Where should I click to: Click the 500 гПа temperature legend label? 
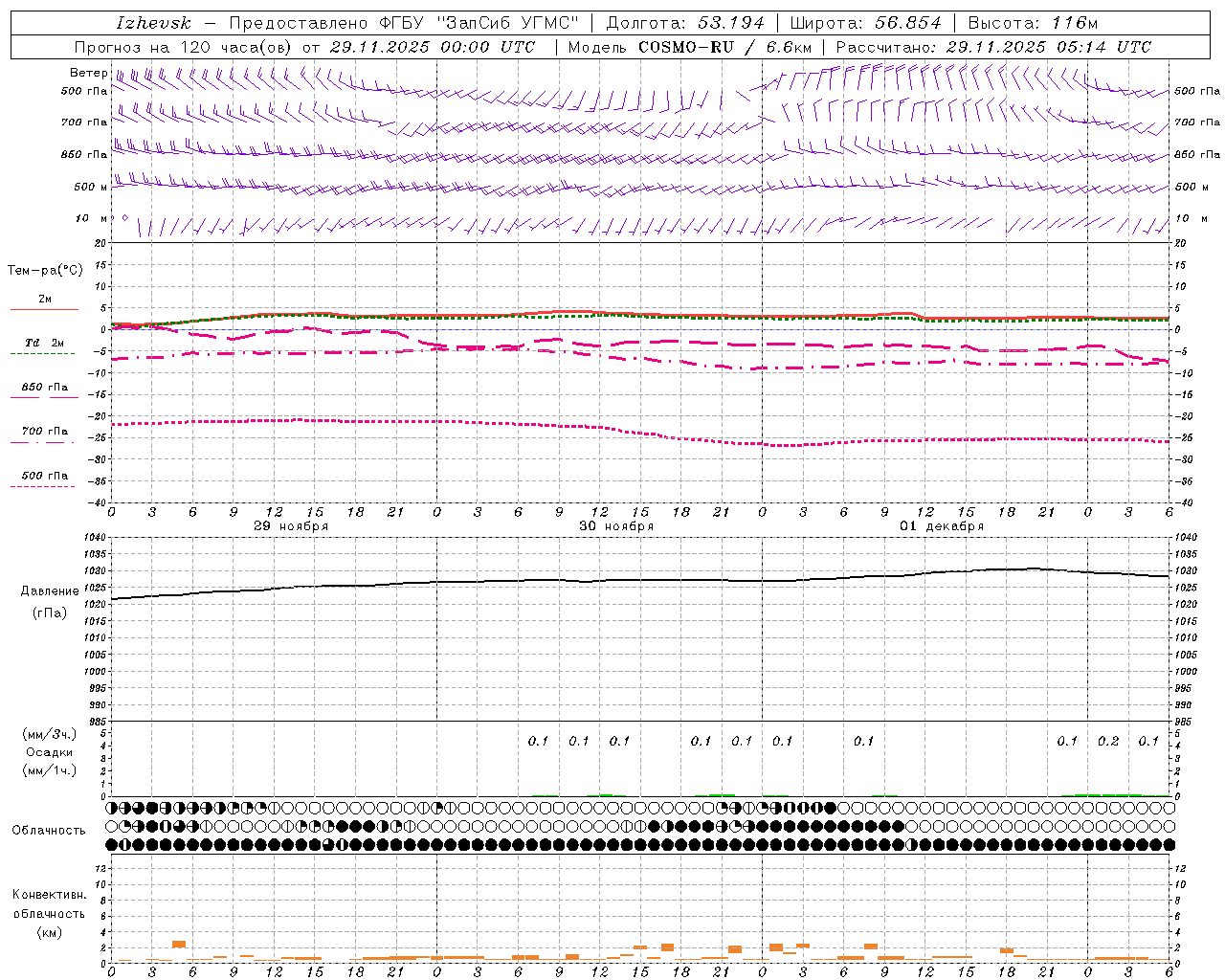click(45, 476)
